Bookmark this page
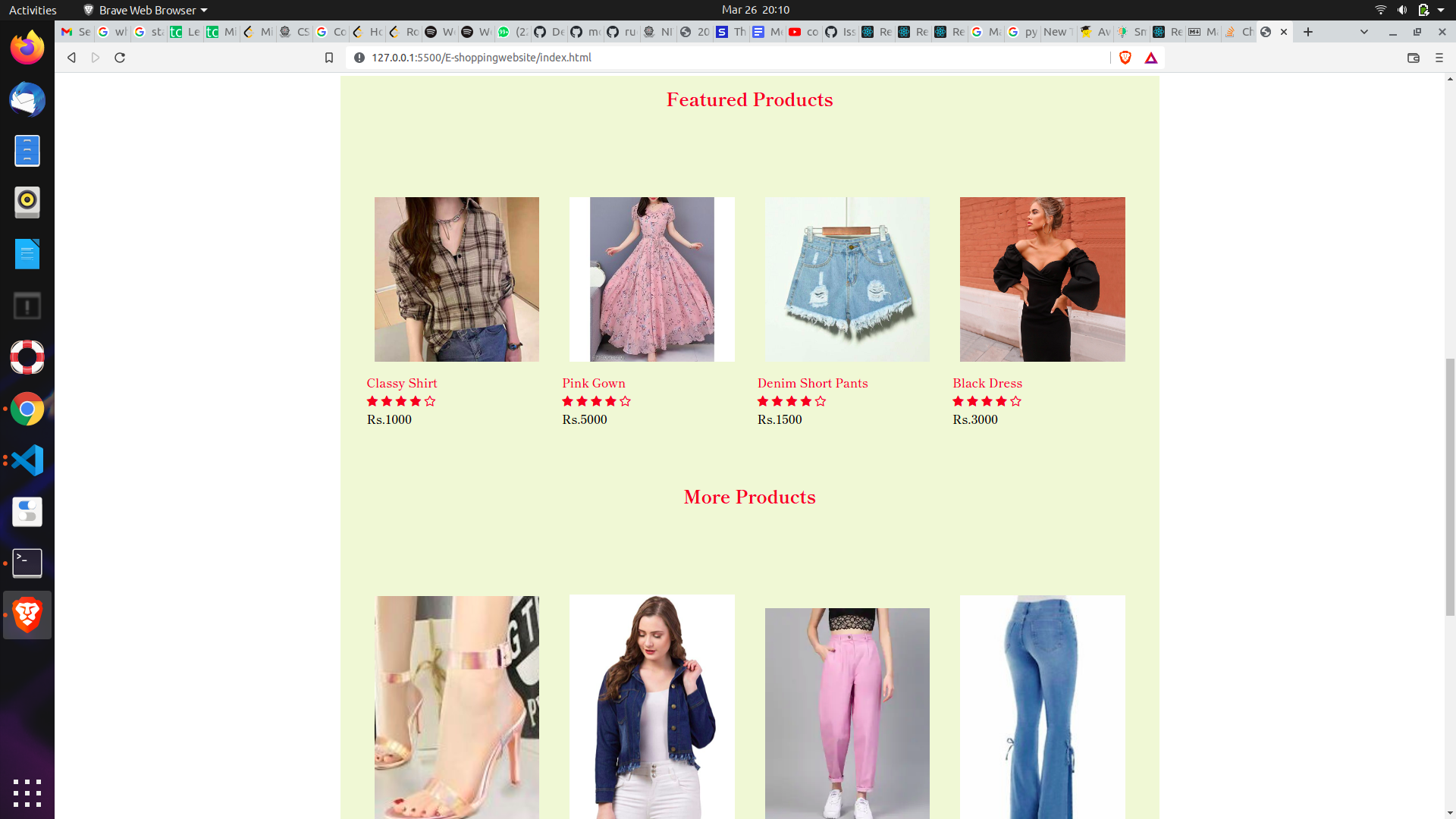This screenshot has height=819, width=1456. (x=329, y=58)
